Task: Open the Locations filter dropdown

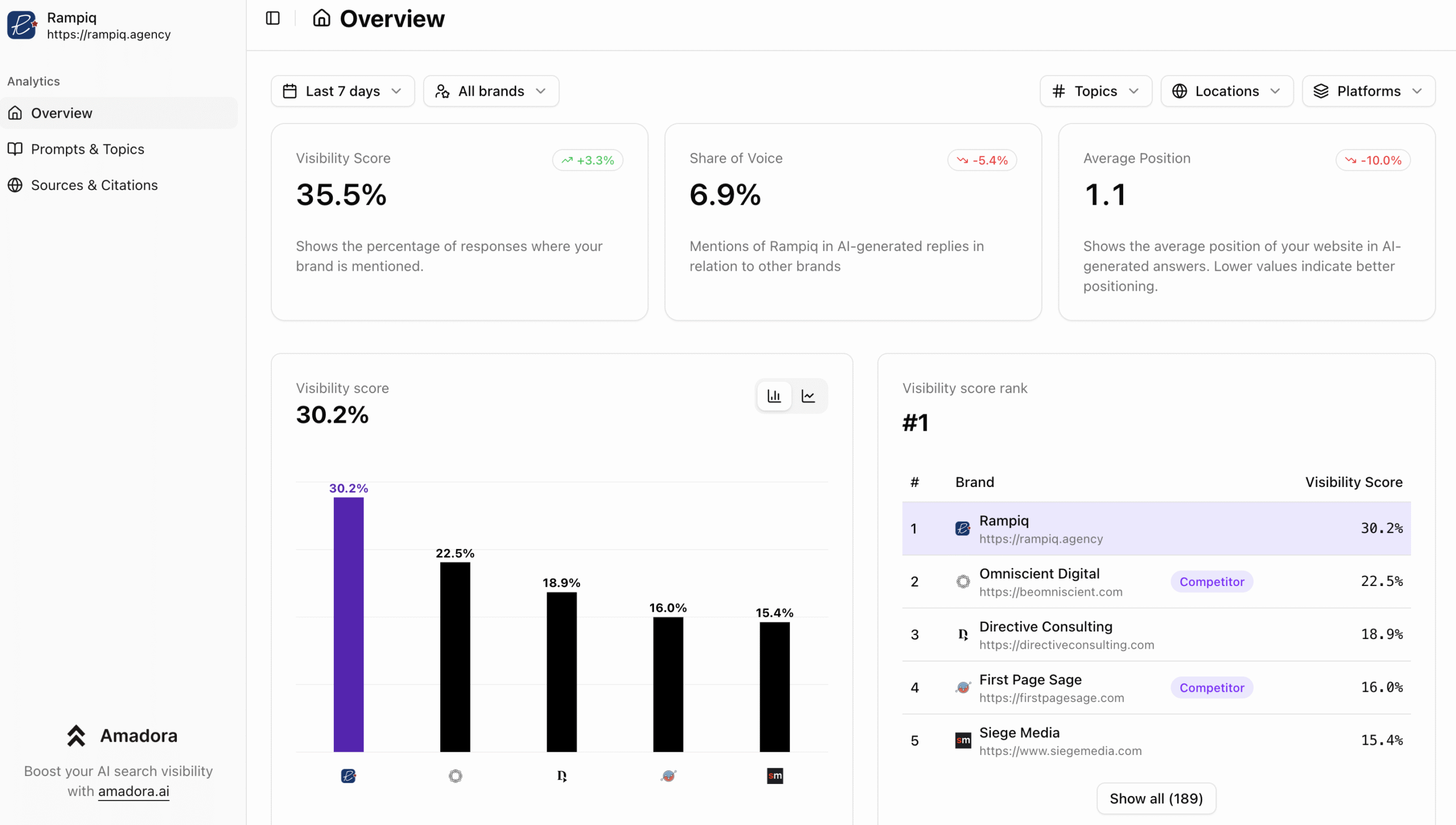Action: click(x=1227, y=91)
